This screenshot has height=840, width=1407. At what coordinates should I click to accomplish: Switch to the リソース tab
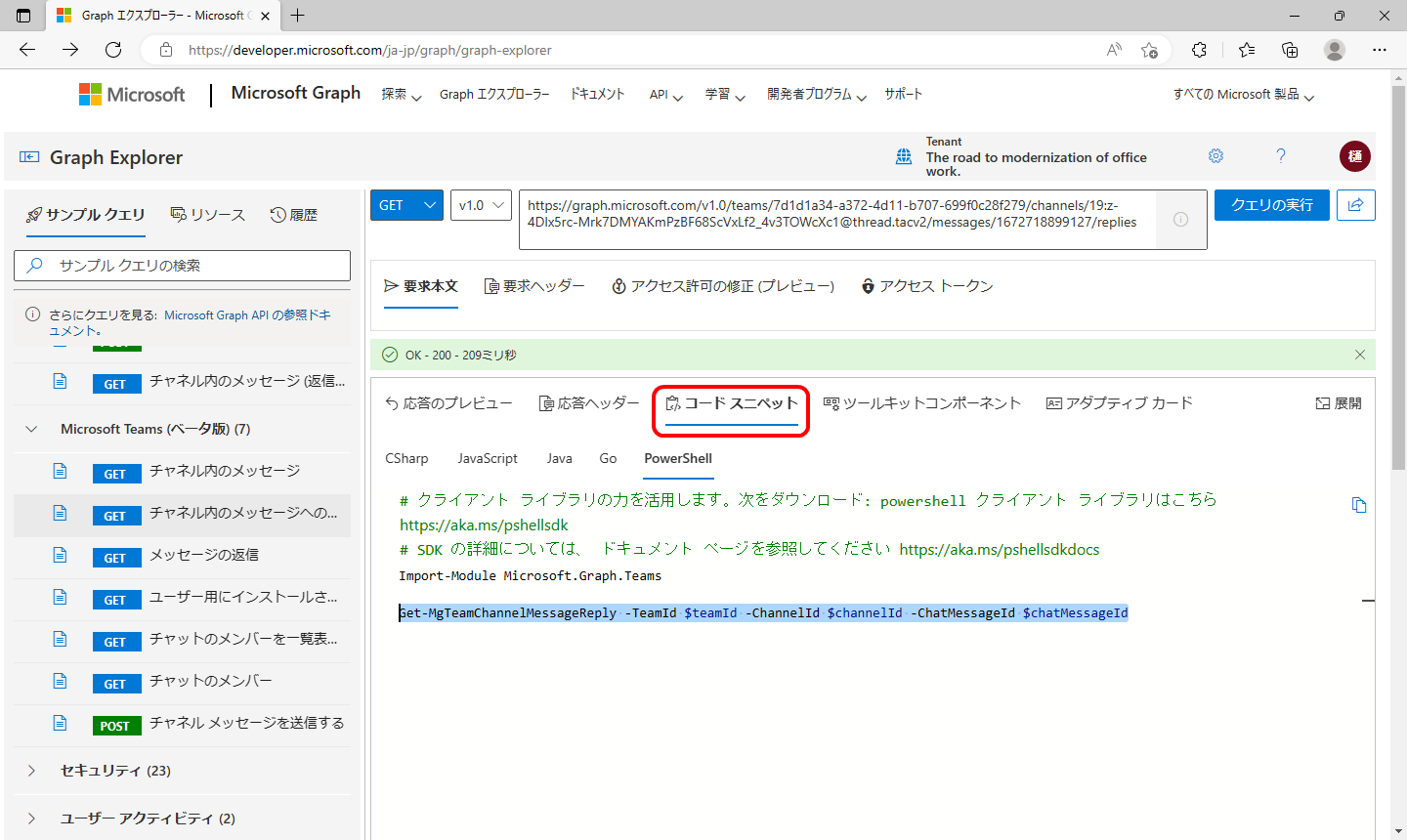(x=207, y=215)
